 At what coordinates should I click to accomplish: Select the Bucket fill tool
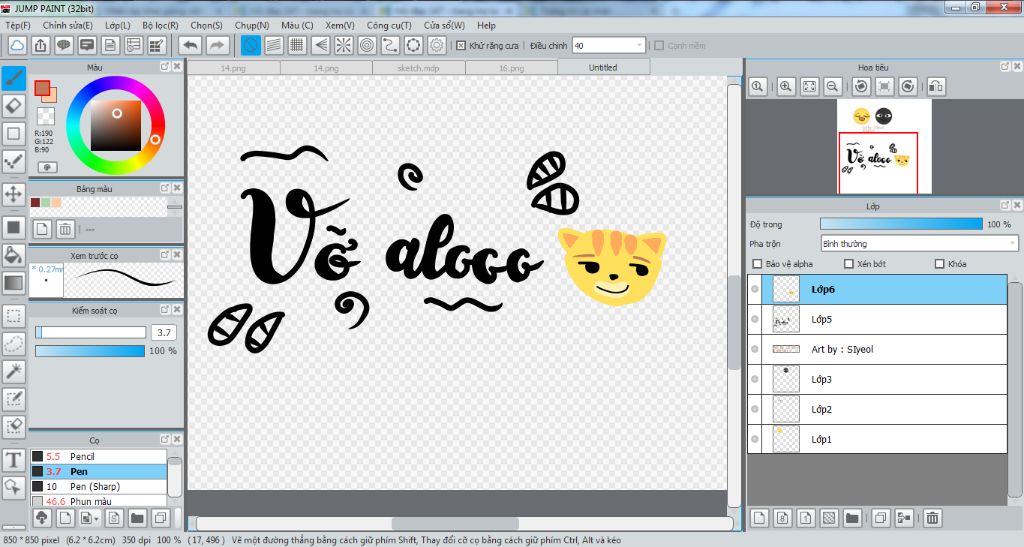[14, 255]
